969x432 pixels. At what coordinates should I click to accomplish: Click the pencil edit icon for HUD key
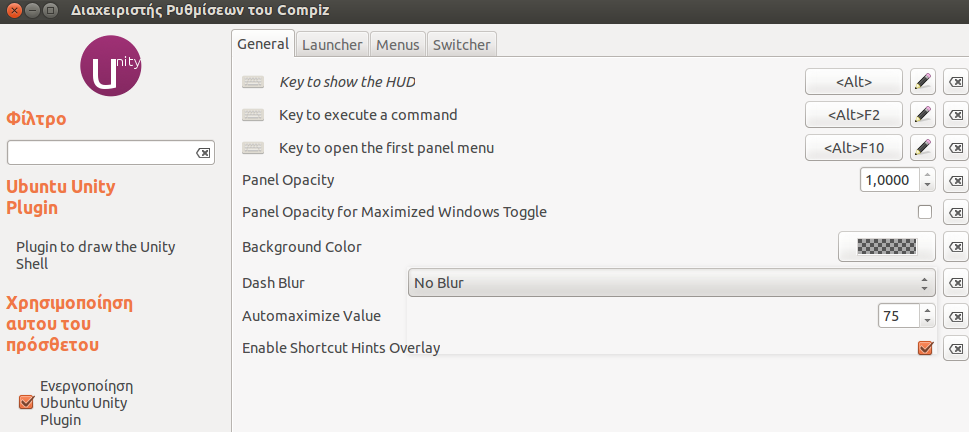point(922,82)
